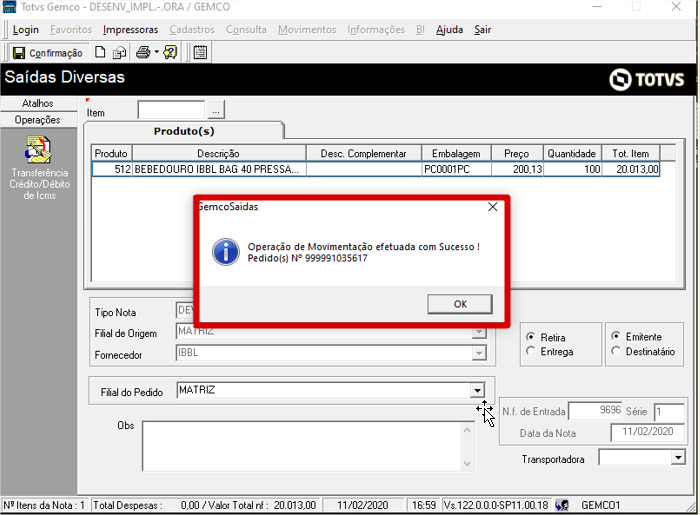The image size is (700, 515).
Task: Click the Preço column header
Action: (517, 154)
